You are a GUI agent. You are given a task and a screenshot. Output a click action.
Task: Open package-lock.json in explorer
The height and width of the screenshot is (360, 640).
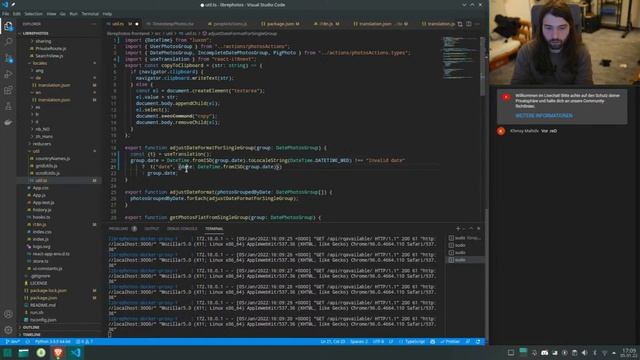[48, 291]
